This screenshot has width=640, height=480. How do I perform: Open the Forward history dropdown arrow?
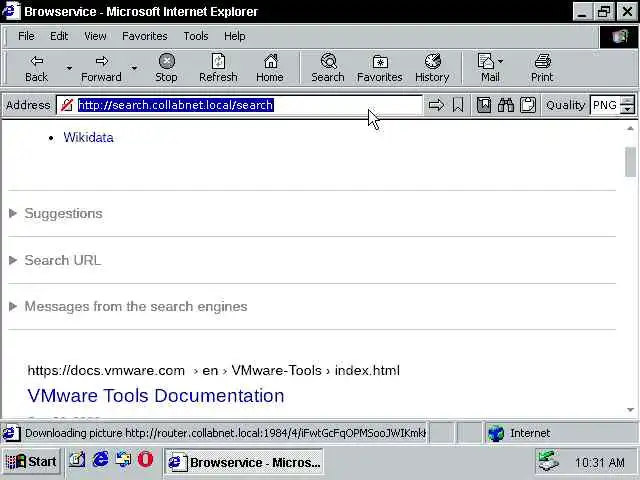pos(134,68)
